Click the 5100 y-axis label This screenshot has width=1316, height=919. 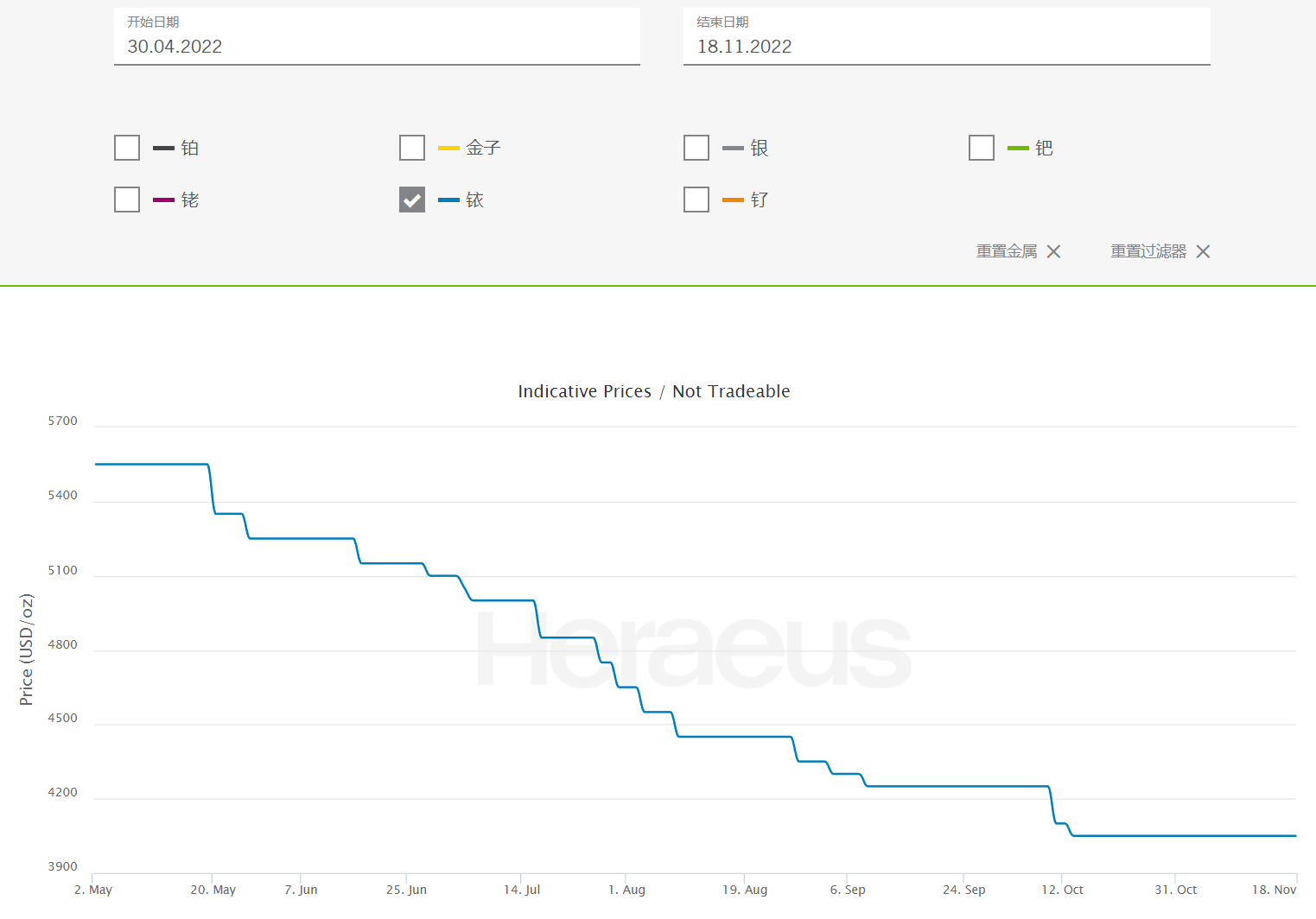[62, 570]
